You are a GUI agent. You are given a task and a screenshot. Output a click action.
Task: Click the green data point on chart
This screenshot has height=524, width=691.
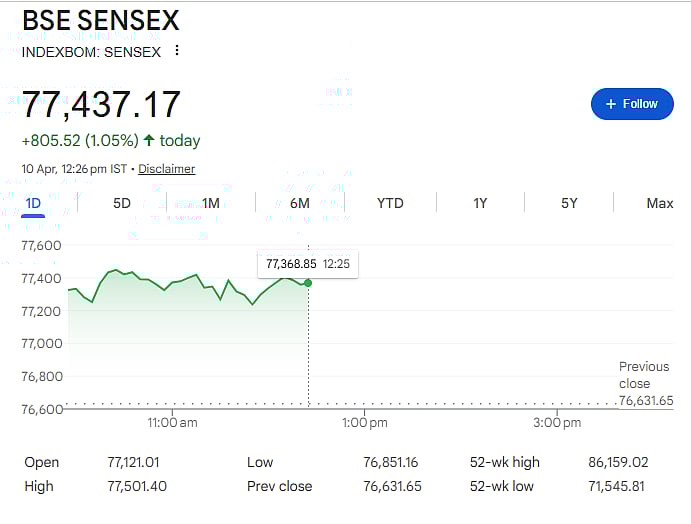pos(308,283)
